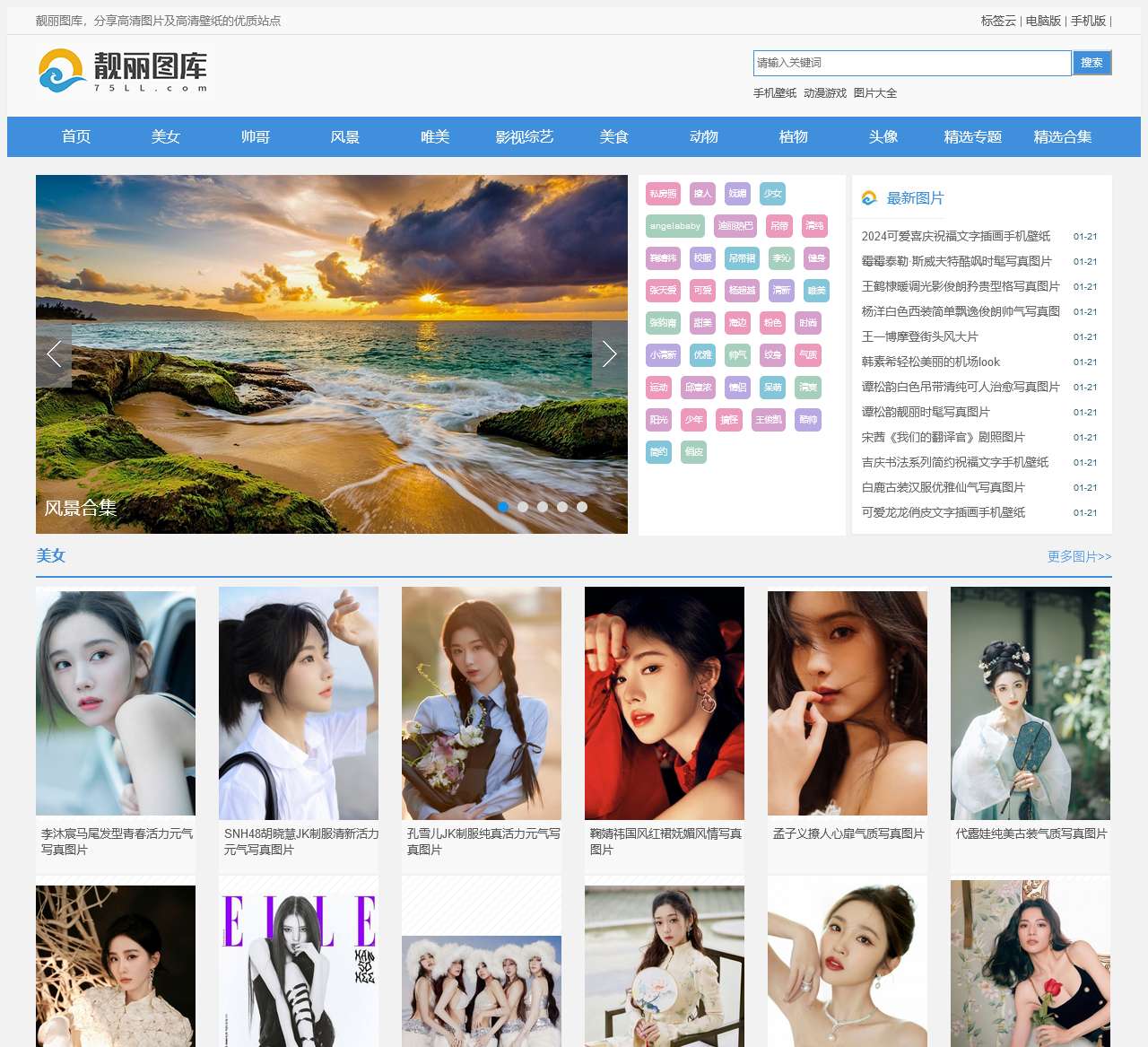1148x1047 pixels.
Task: Switch to 电脑版 version
Action: [x=1043, y=21]
